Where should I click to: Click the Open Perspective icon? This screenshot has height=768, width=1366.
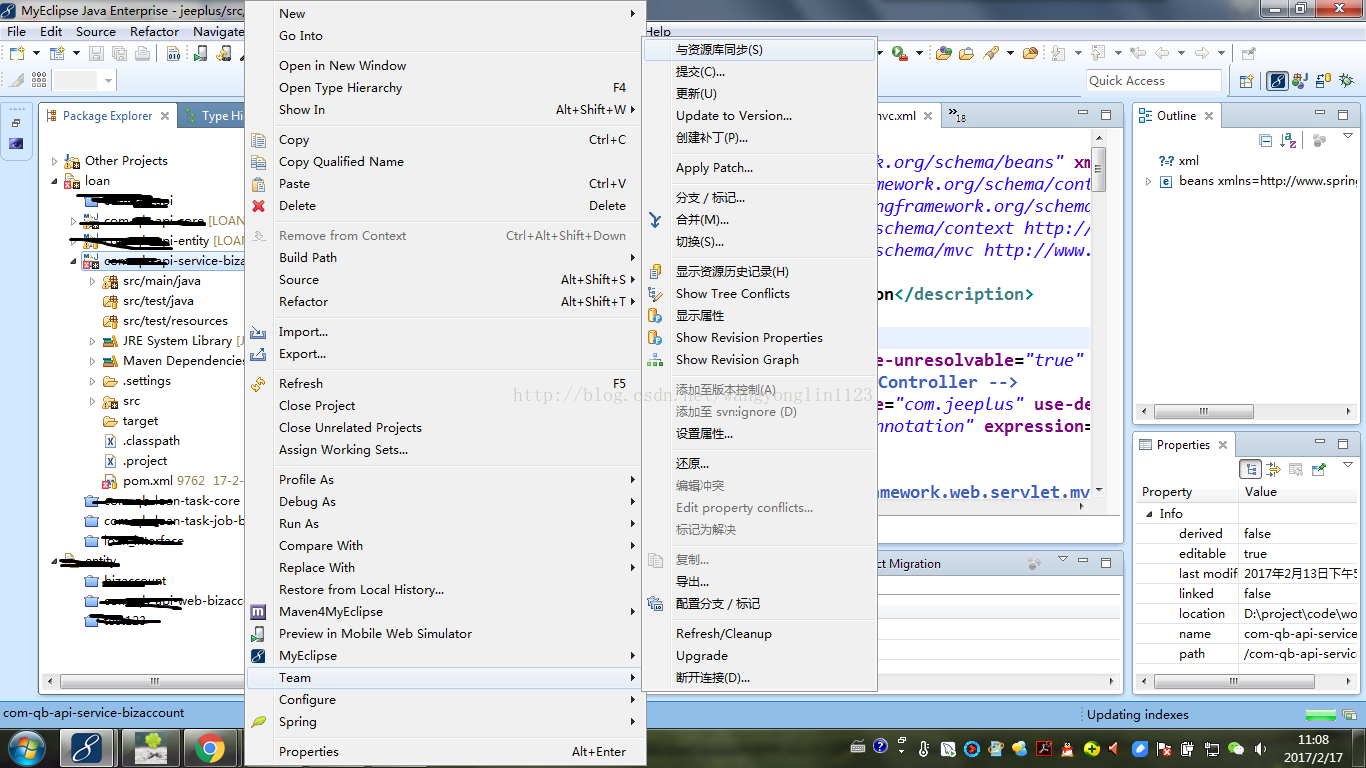pyautogui.click(x=1246, y=81)
